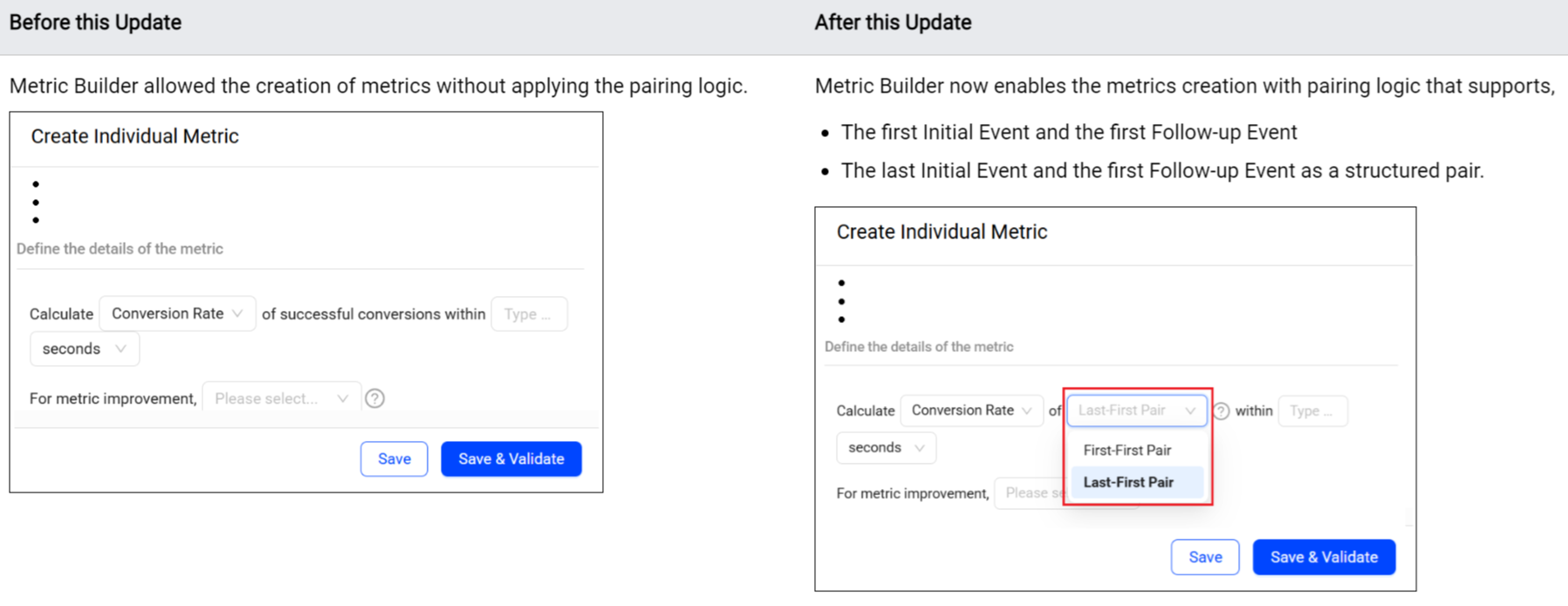Open the 'Please select...' metric improvement dropdown
Viewport: 1568px width, 606px height.
[281, 399]
